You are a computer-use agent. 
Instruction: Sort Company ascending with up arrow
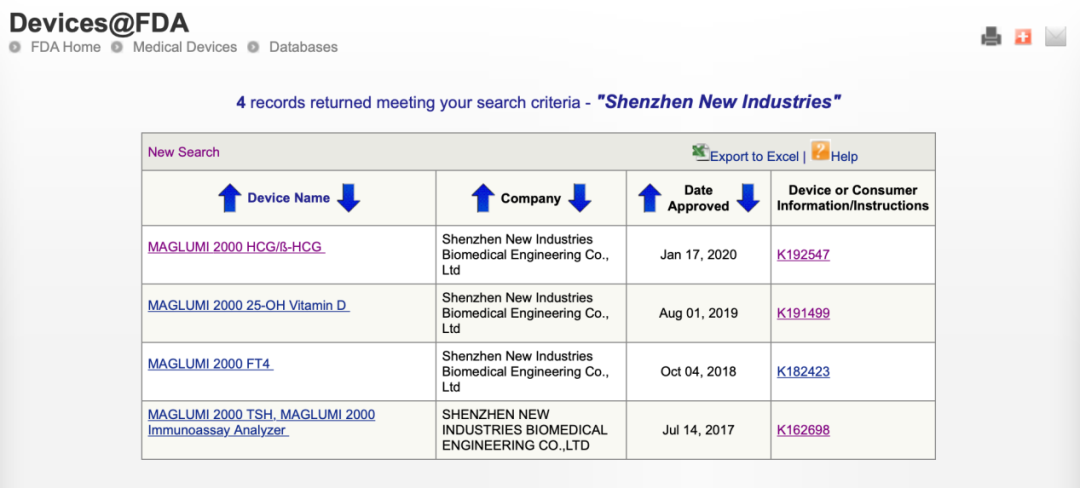483,198
